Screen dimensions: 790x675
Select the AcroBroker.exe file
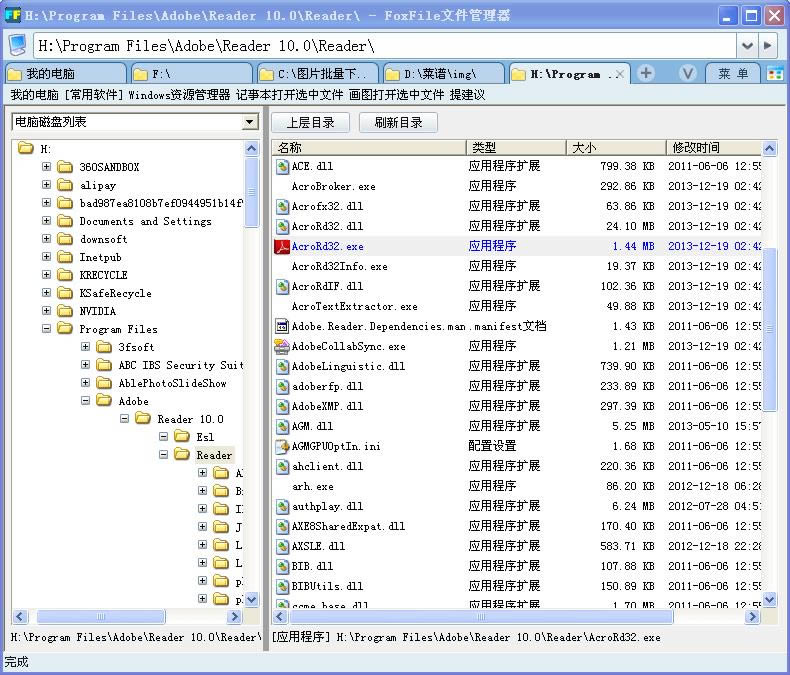click(334, 186)
